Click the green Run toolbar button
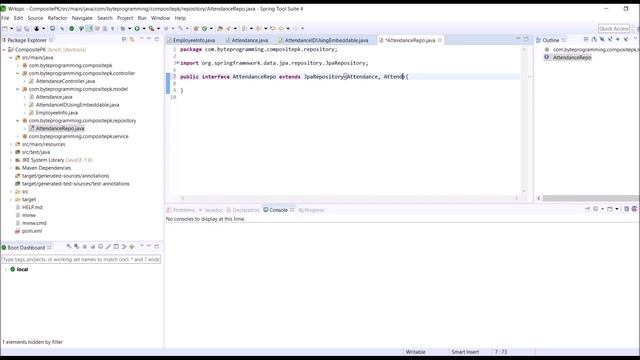 click(x=137, y=29)
